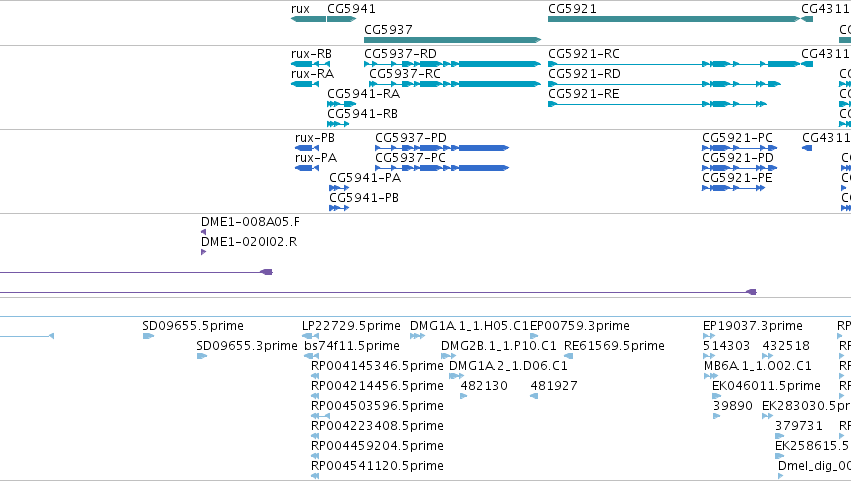Click the rux-PB protein label
Screen dimensions: 851x481
pos(315,138)
